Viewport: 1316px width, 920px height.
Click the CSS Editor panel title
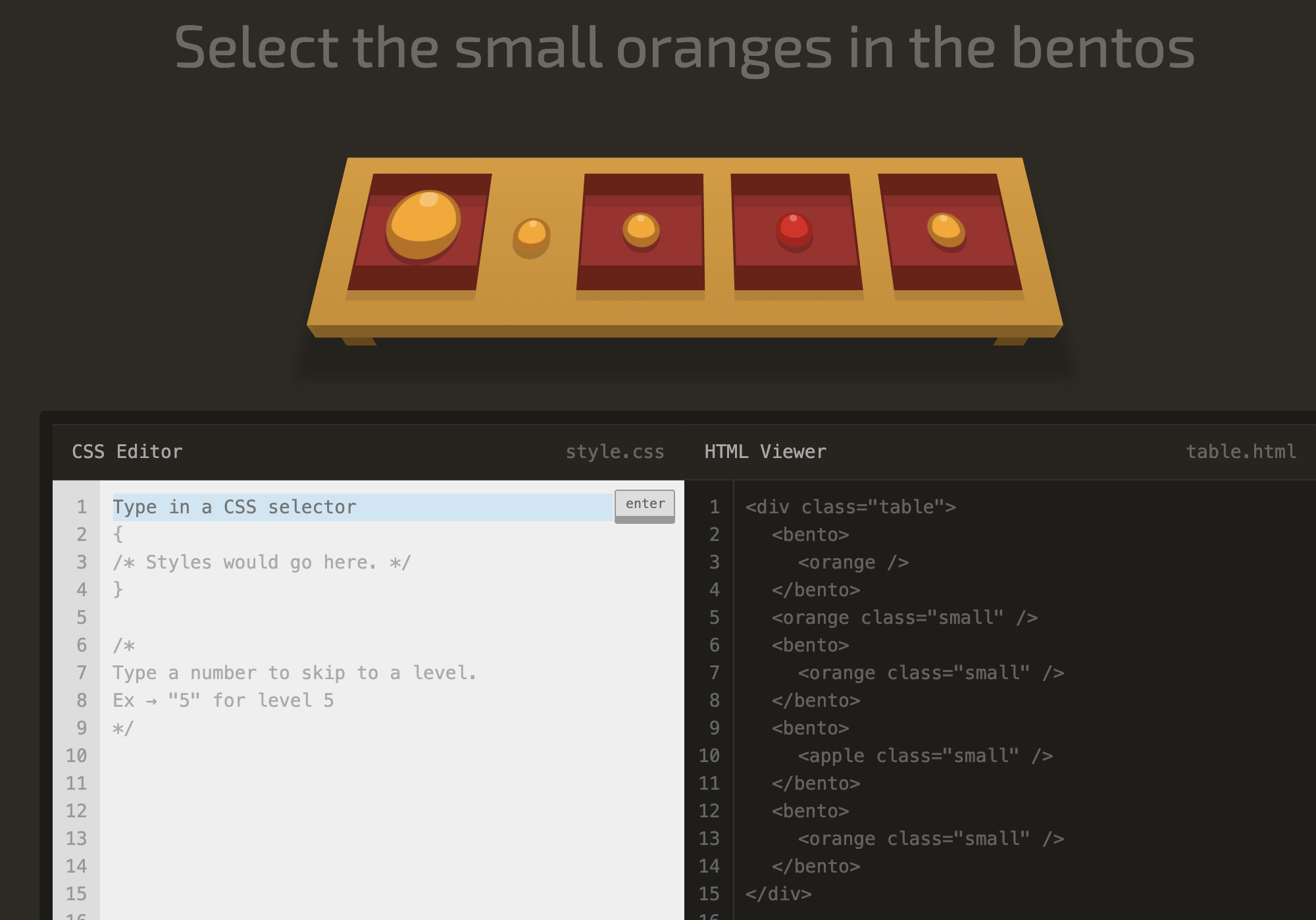point(127,451)
